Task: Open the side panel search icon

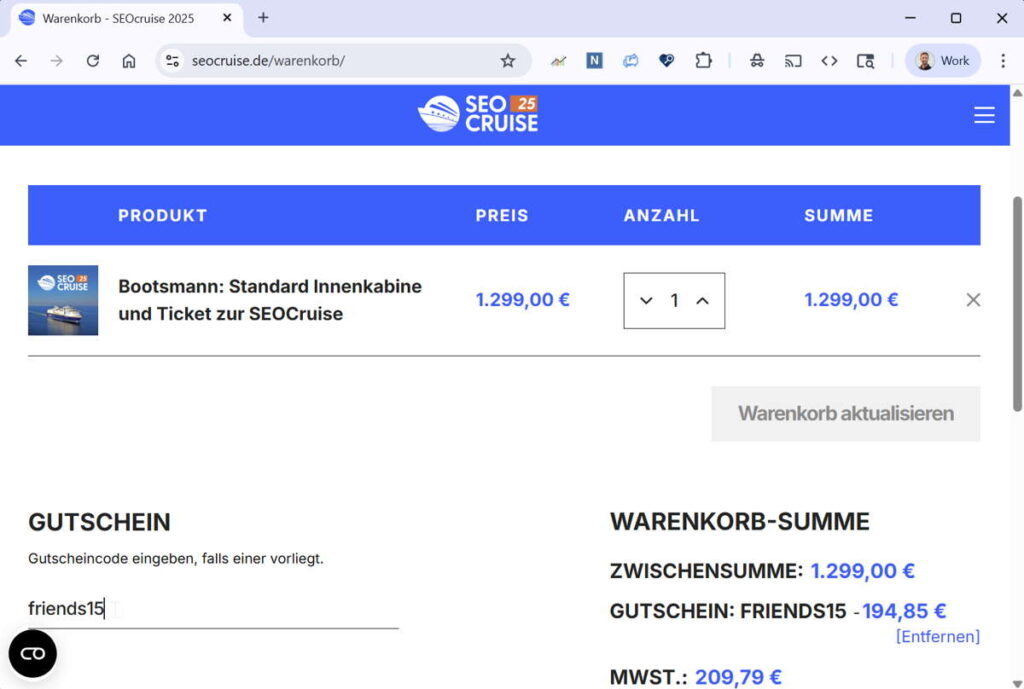Action: [865, 61]
